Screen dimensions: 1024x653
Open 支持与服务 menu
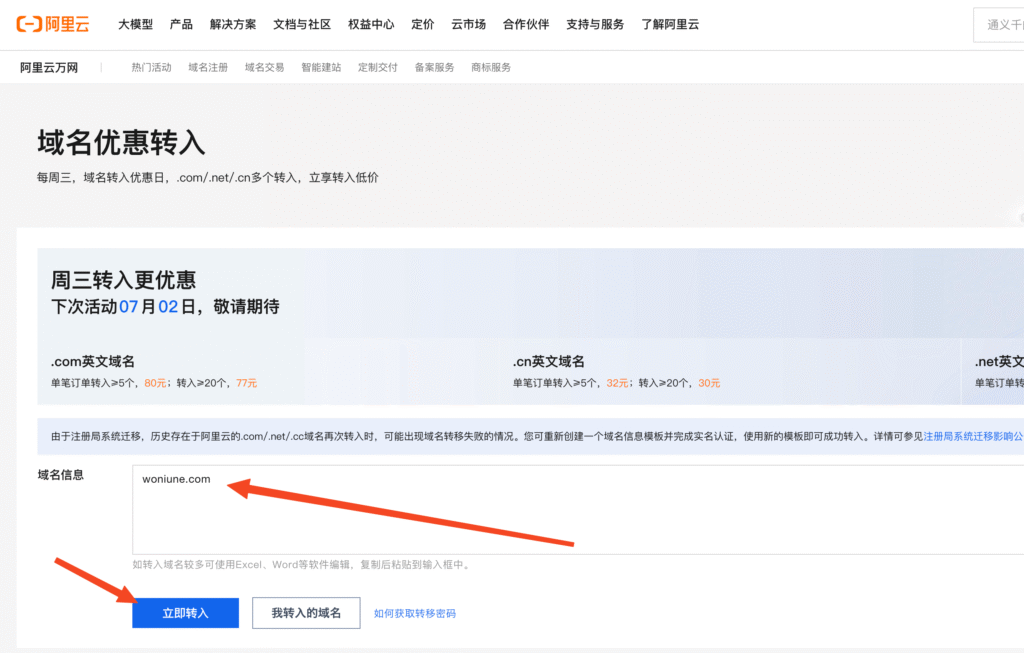coord(595,24)
